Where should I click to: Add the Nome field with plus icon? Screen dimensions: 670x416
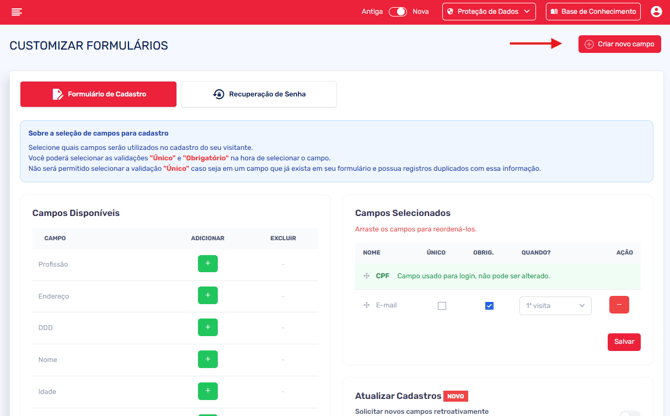point(208,359)
